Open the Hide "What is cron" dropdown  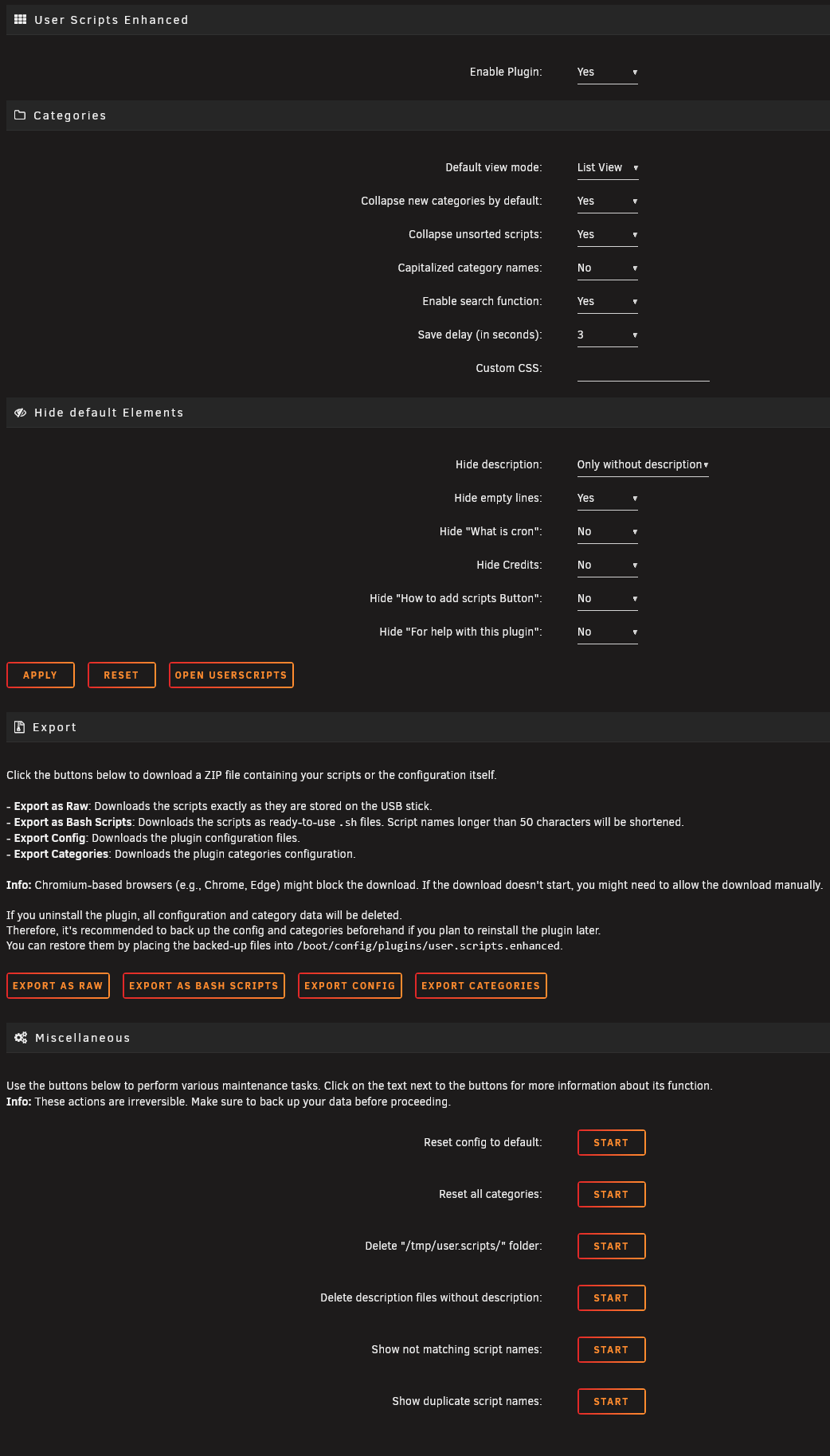[x=608, y=532]
